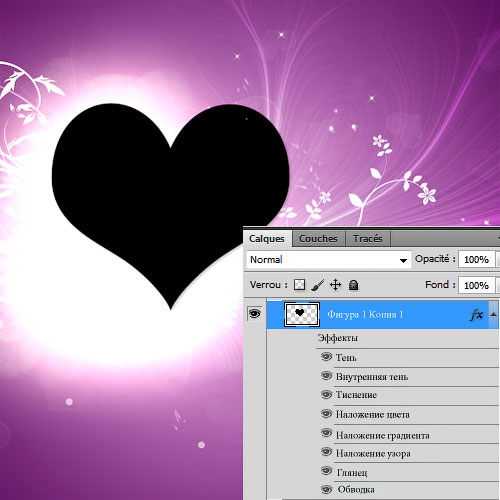This screenshot has width=500, height=500.
Task: Toggle visibility of Наложение градиента effect
Action: [326, 433]
